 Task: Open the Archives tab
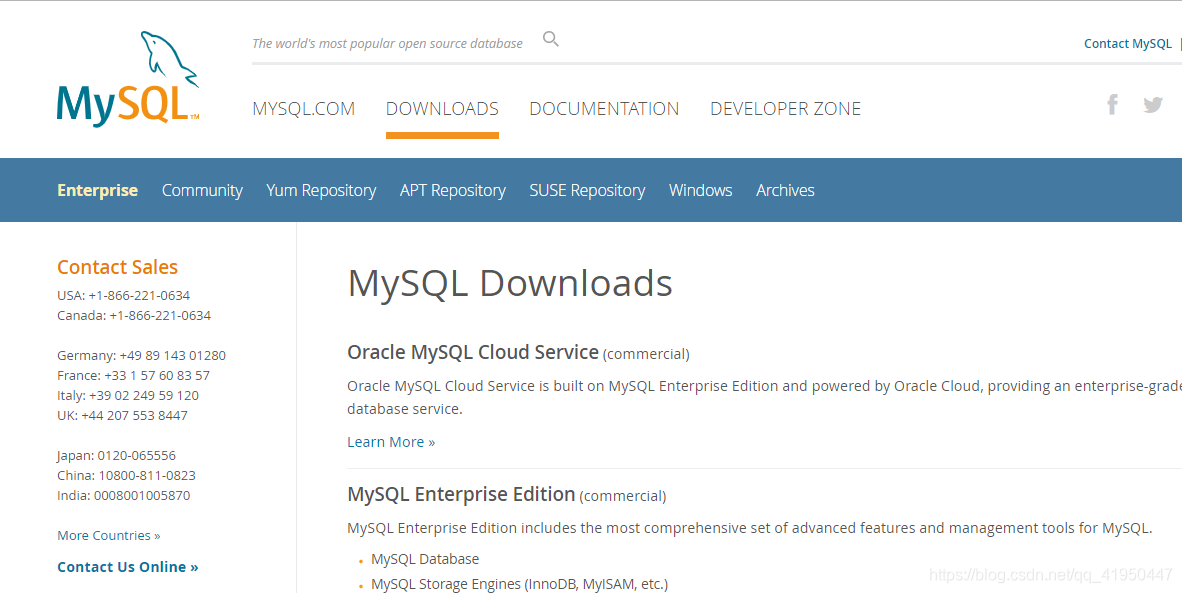click(785, 190)
